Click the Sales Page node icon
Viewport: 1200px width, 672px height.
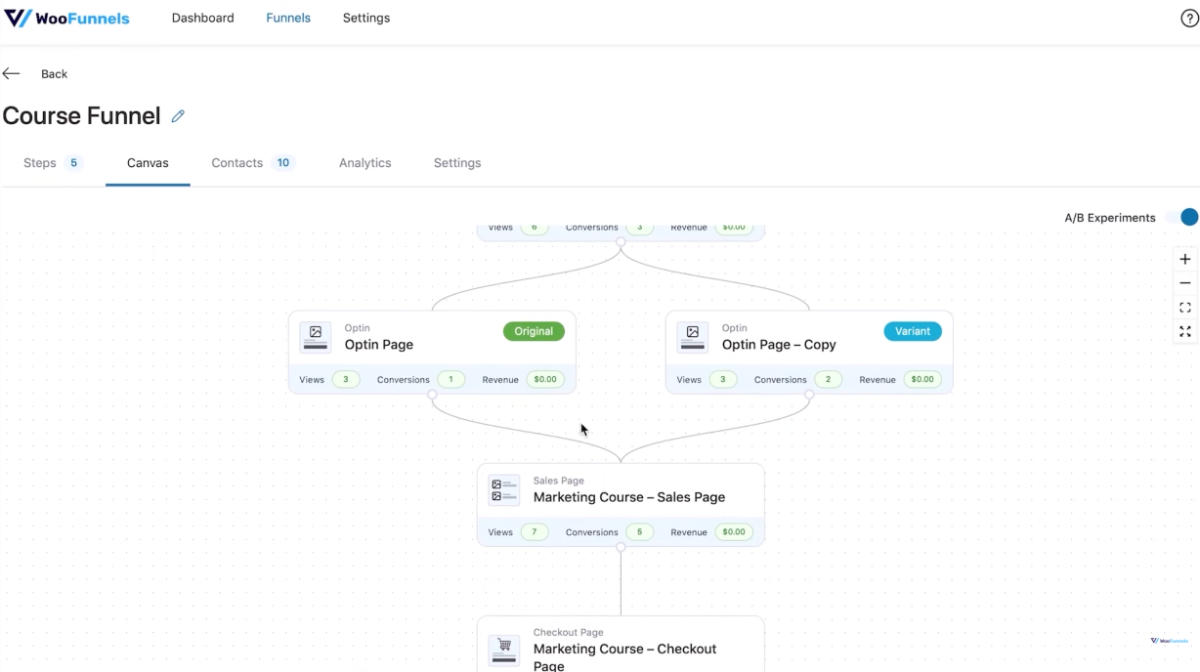tap(504, 490)
